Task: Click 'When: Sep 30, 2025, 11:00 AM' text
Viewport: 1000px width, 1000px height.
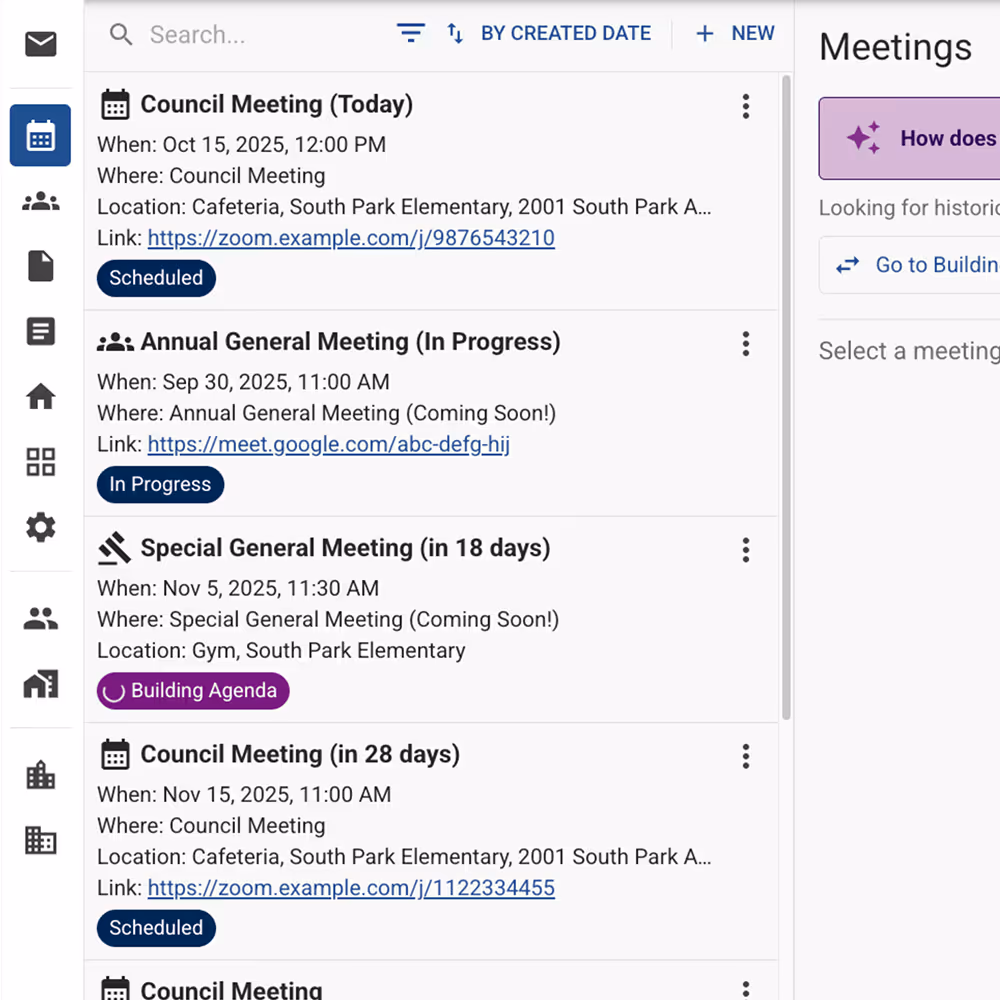Action: pos(243,382)
